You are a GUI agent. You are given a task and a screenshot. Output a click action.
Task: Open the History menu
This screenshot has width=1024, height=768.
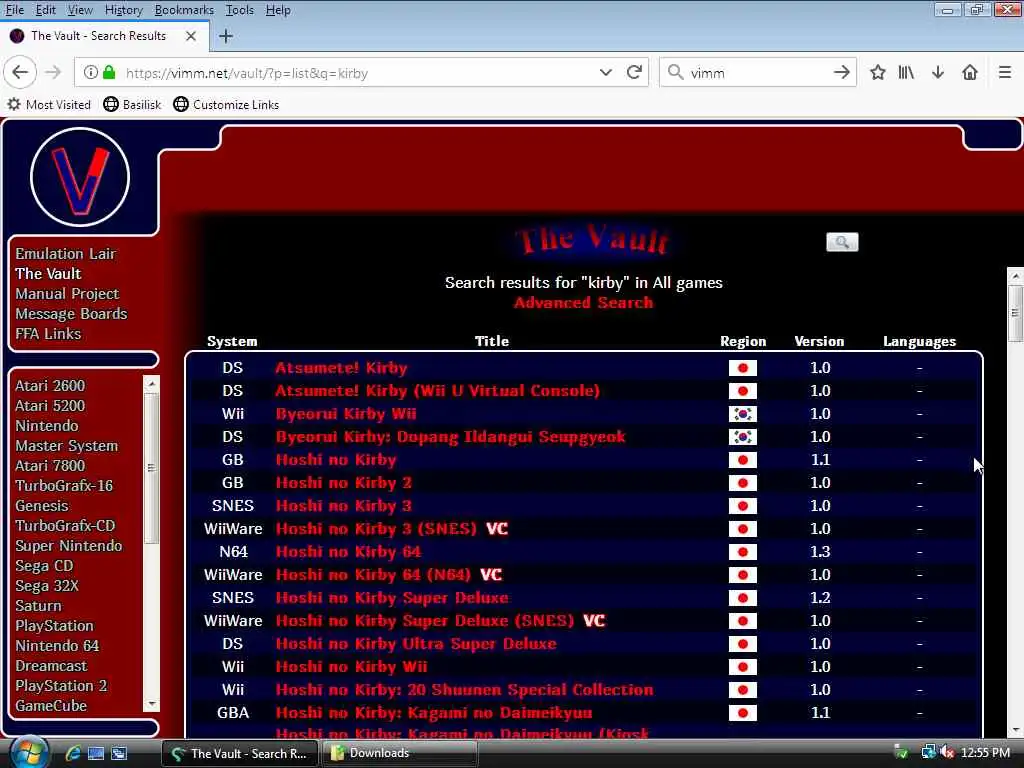(123, 10)
